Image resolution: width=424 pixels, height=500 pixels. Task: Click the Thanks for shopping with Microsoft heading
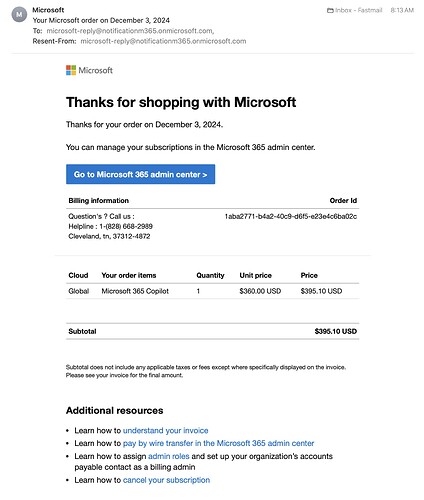click(x=181, y=102)
